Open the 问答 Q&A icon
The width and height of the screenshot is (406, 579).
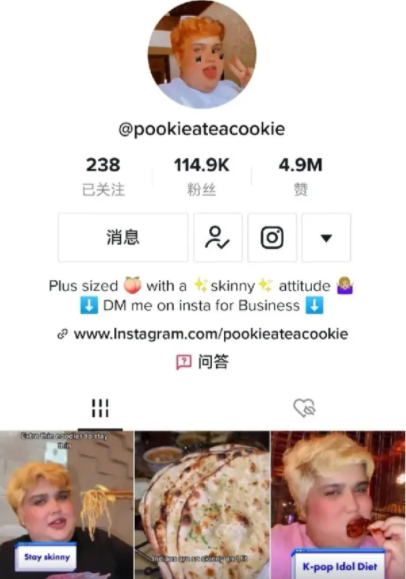coord(184,362)
